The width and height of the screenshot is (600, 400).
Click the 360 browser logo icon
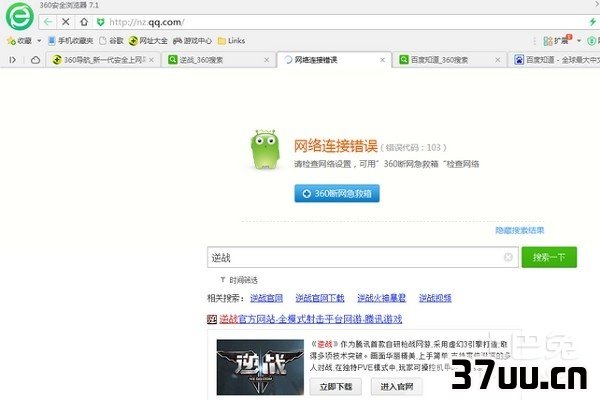19,16
